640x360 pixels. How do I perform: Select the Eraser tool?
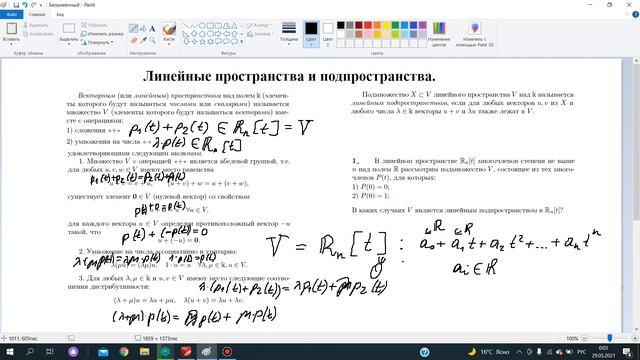(x=133, y=40)
